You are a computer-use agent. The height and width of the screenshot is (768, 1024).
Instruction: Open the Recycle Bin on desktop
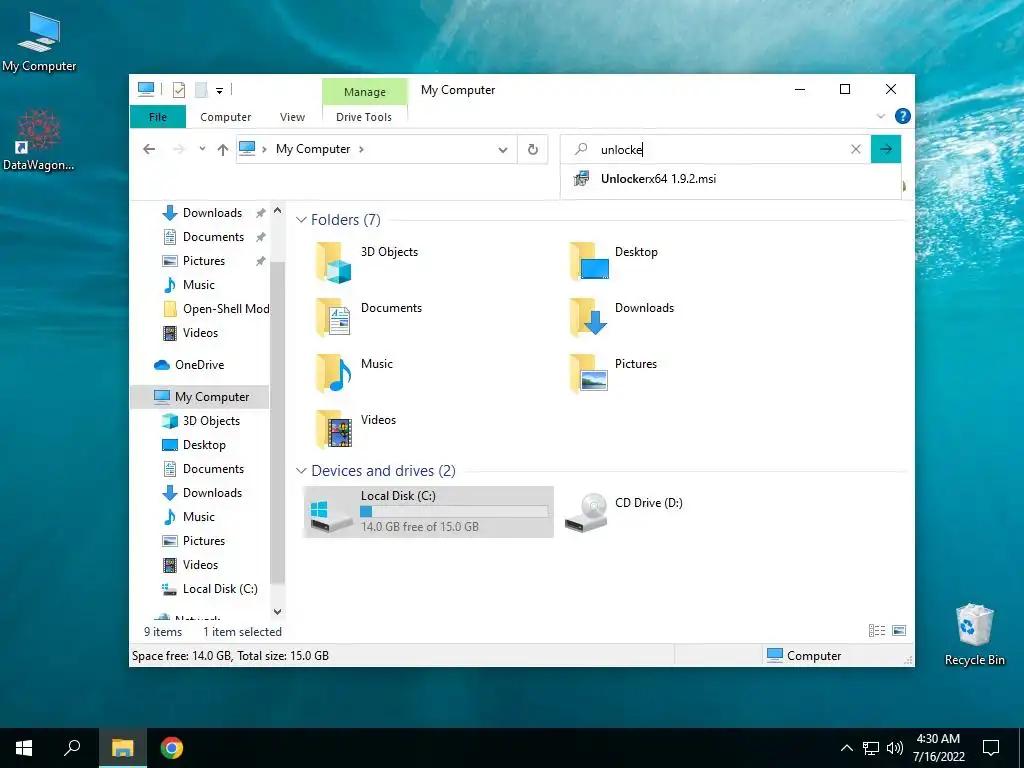[x=974, y=634]
